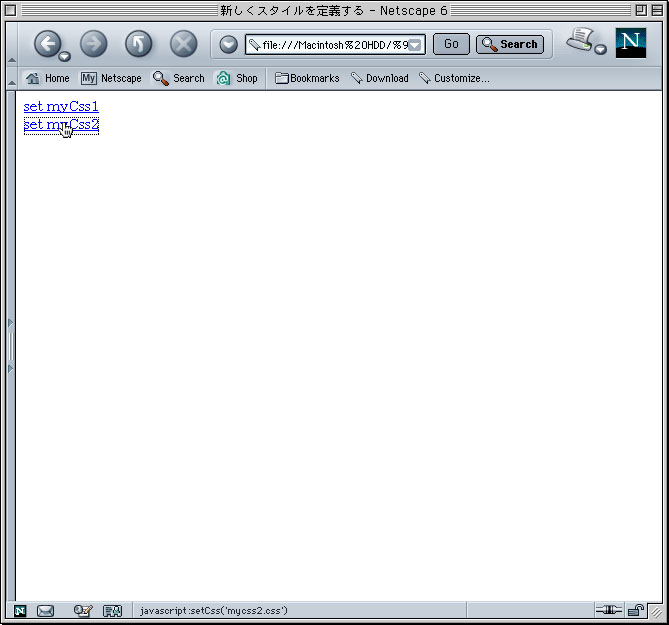Print the page with the printer icon
The width and height of the screenshot is (669, 625).
(x=580, y=40)
